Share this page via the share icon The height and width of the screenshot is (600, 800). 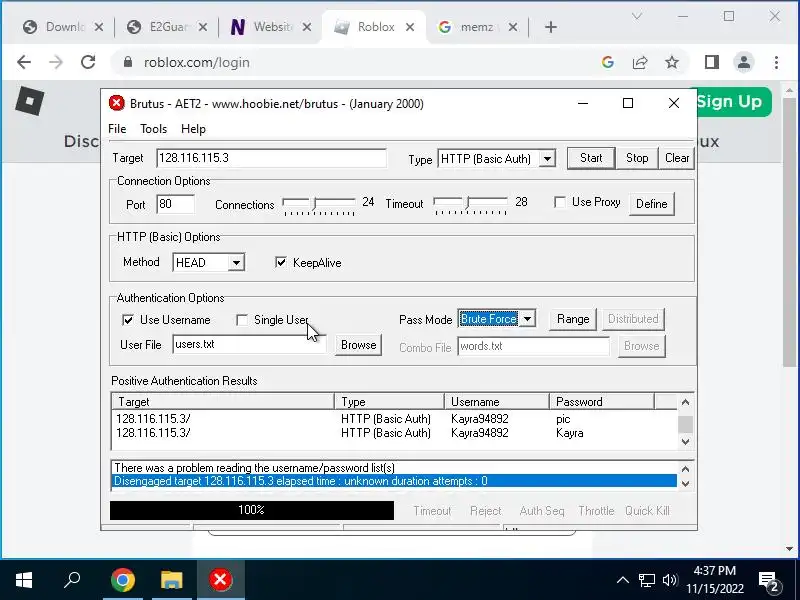(640, 62)
